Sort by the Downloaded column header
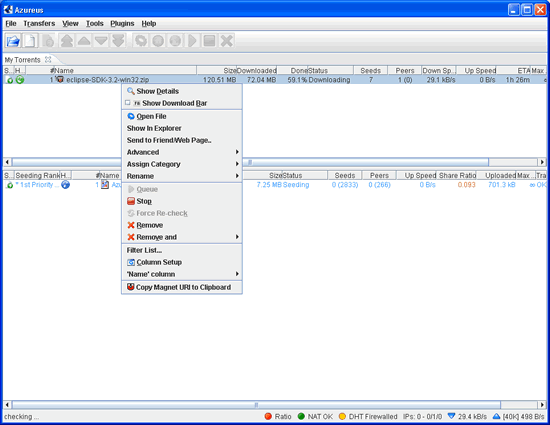Image resolution: width=550 pixels, height=425 pixels. pyautogui.click(x=256, y=70)
